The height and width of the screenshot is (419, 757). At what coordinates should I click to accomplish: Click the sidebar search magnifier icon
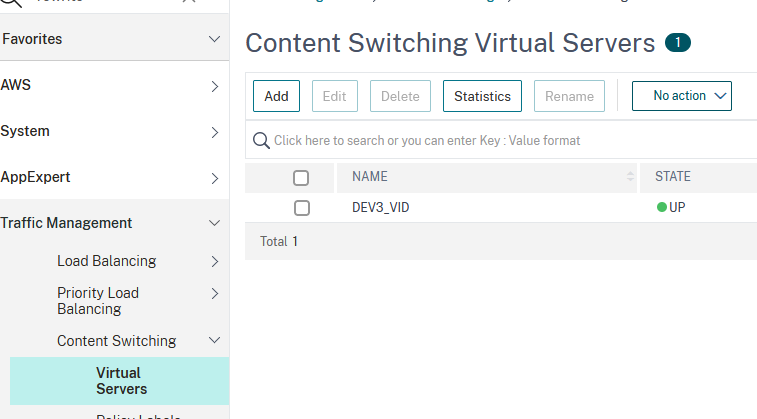point(12,3)
